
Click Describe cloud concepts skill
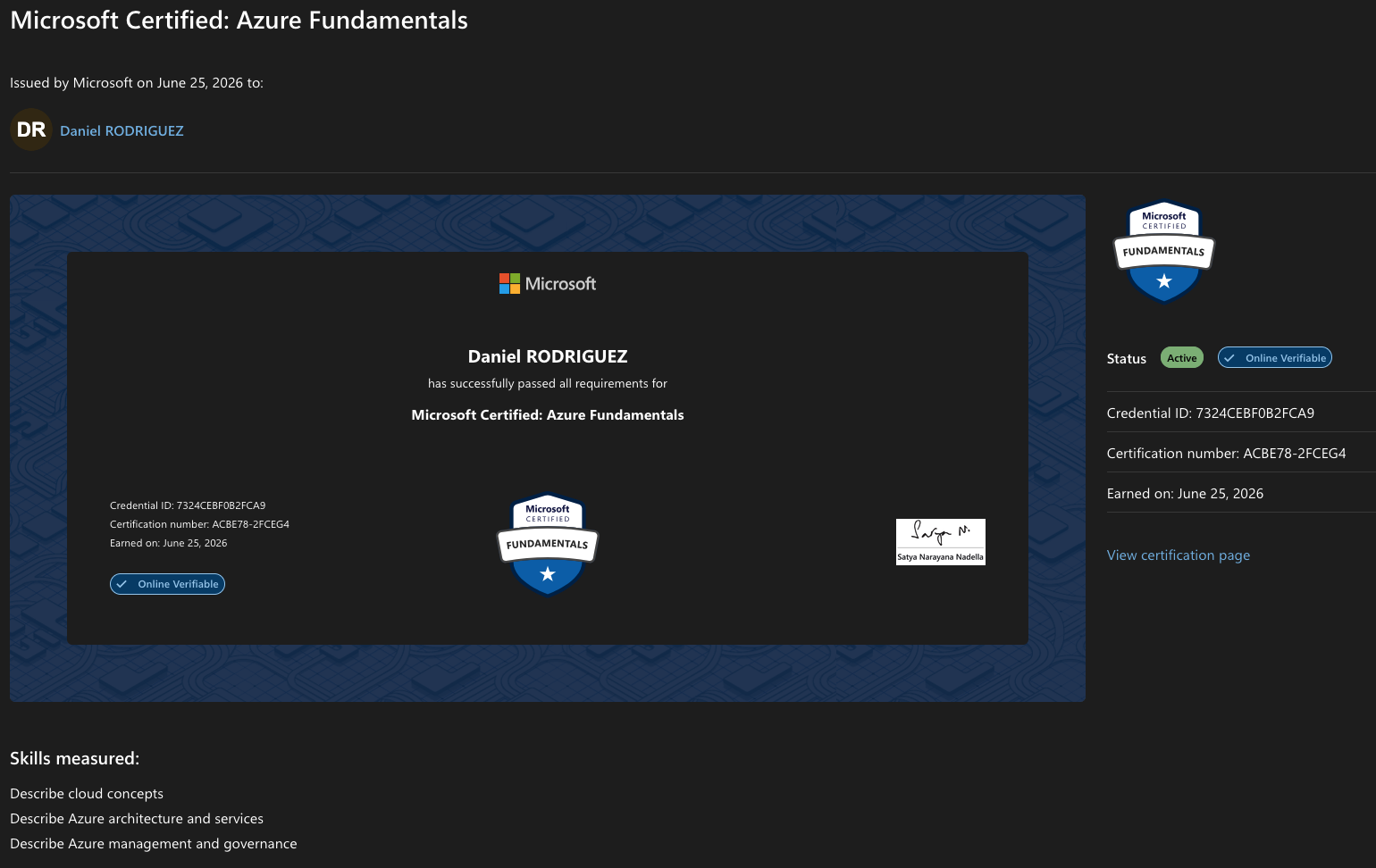pos(87,794)
